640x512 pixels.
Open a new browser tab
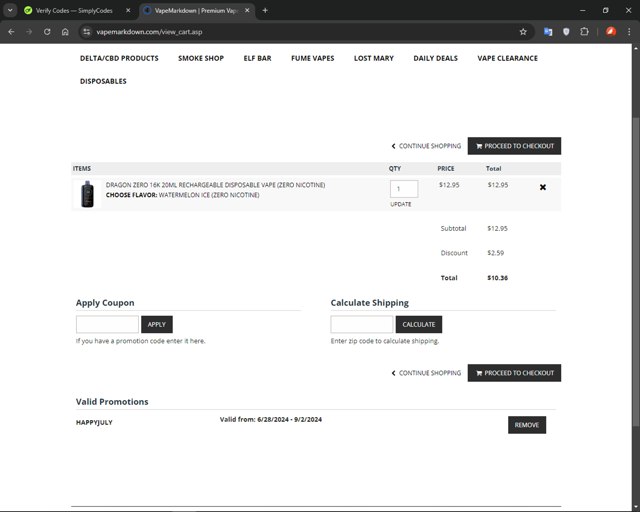point(265,11)
